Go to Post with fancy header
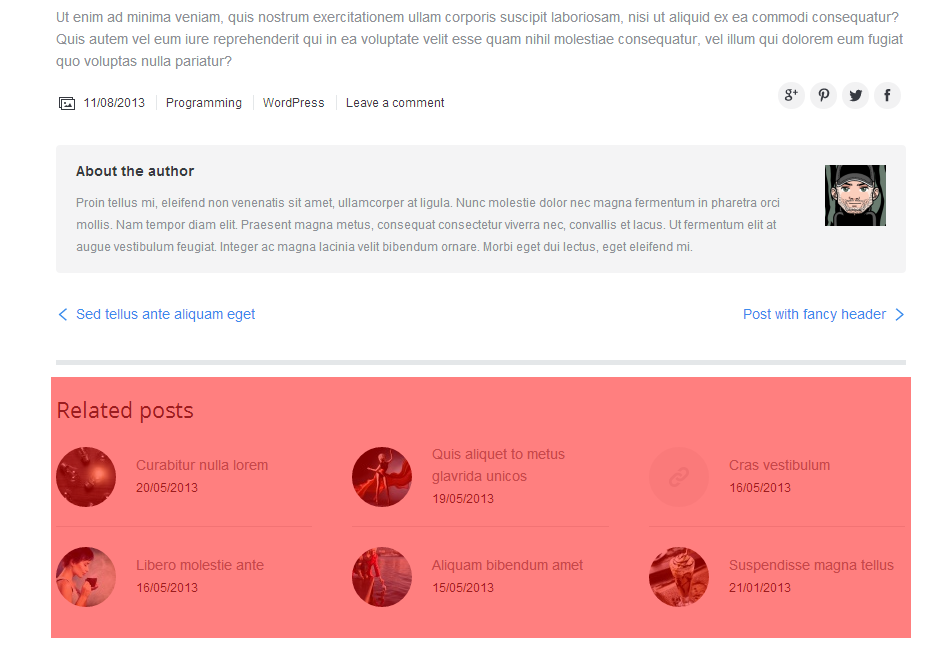 coord(814,314)
